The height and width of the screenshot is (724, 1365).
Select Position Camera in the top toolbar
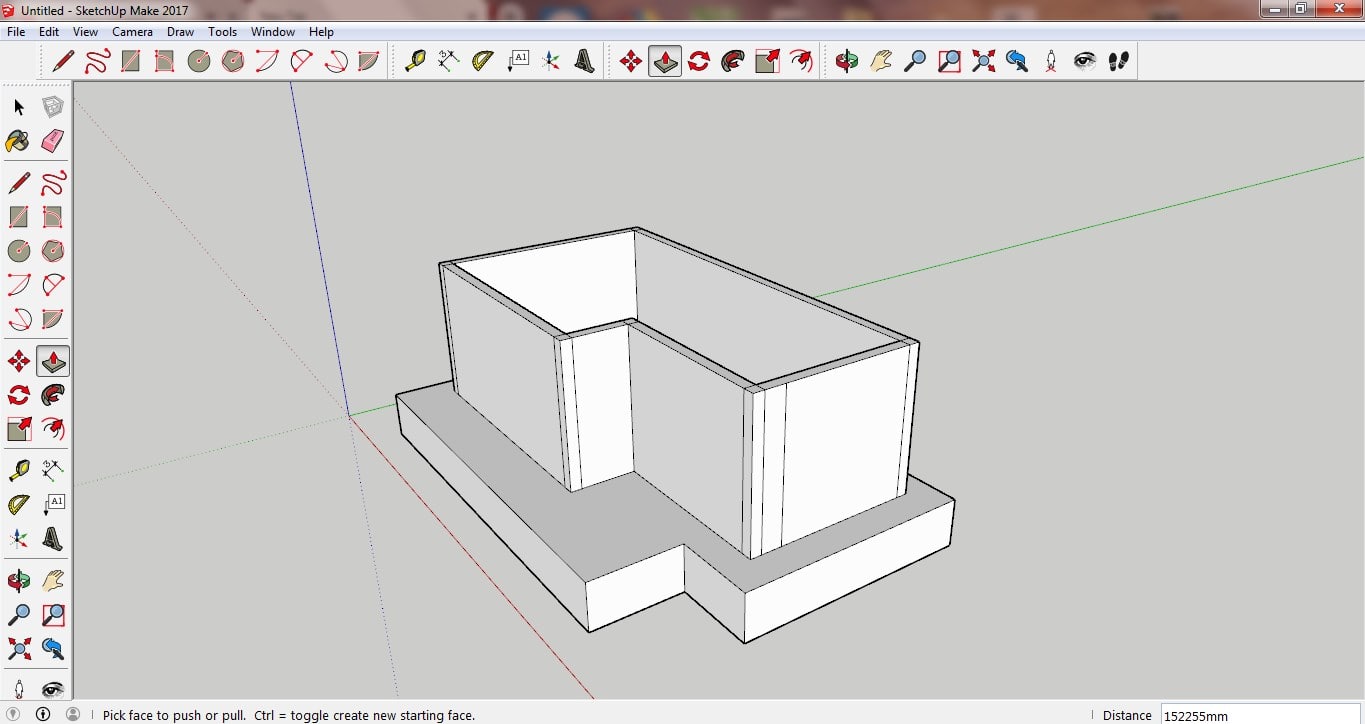click(x=1051, y=61)
